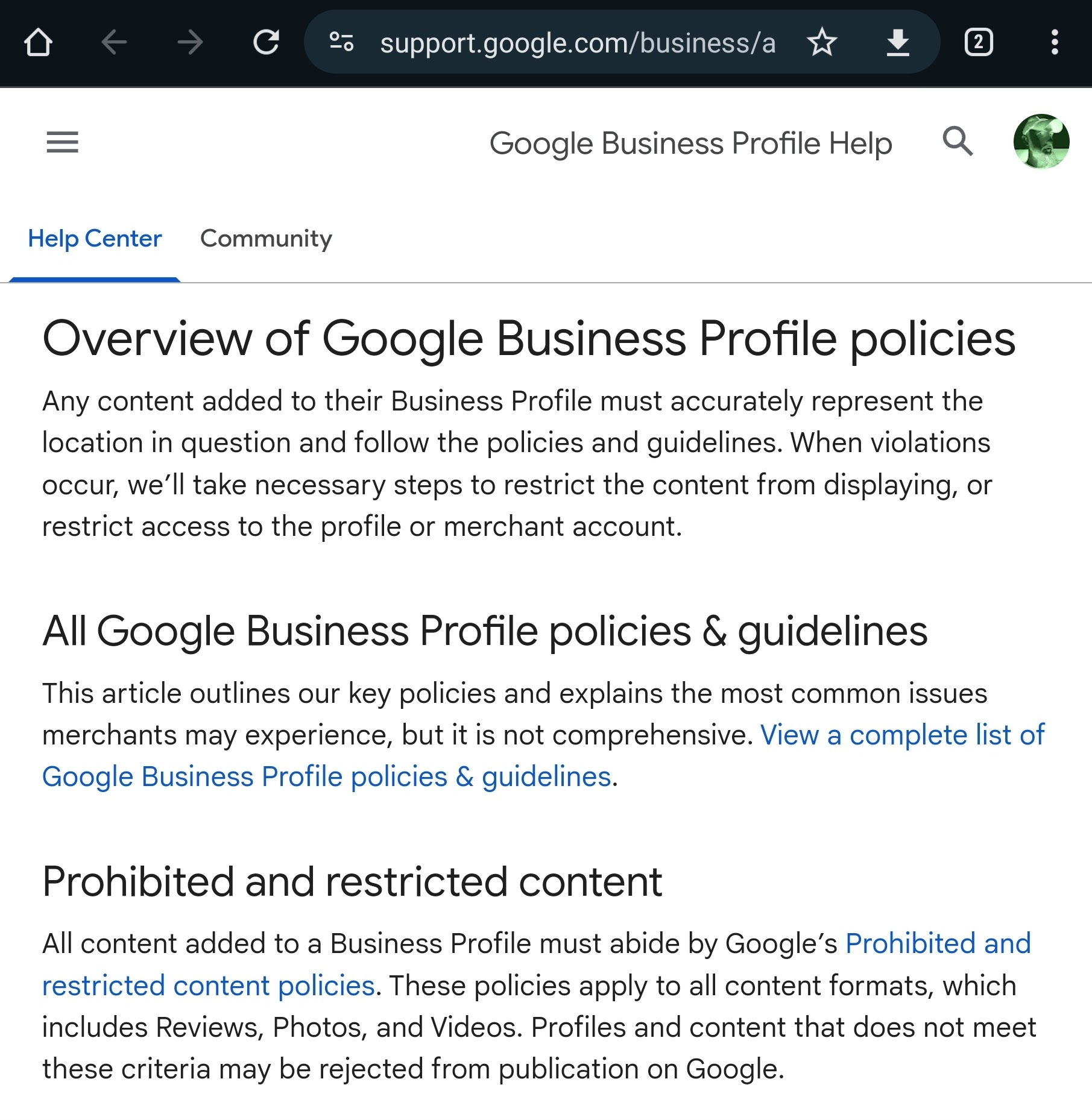Click the heading Overview of Google Business Profile policies
1092x1120 pixels.
click(x=529, y=339)
